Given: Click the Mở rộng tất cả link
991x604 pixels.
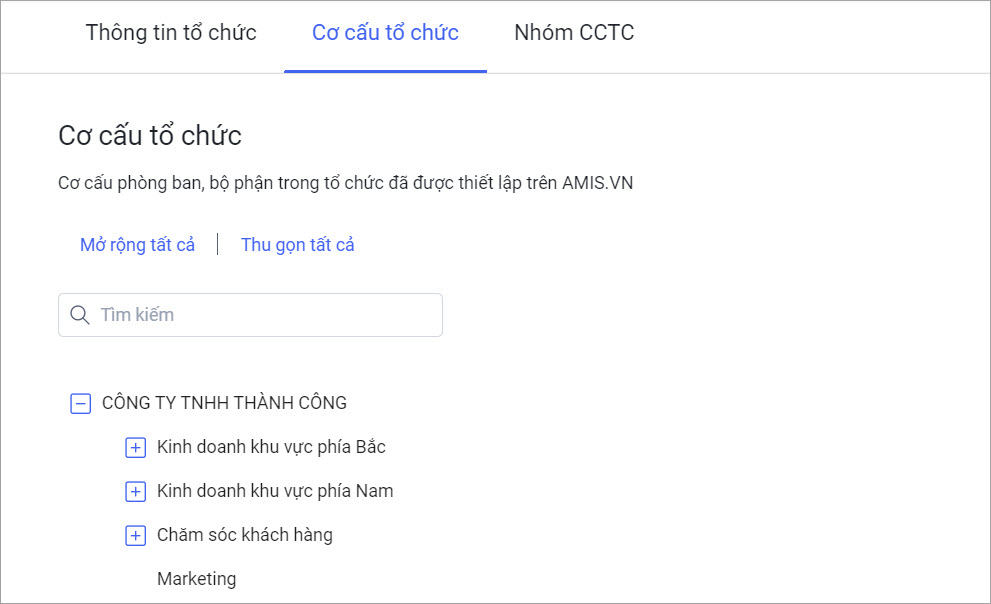Looking at the screenshot, I should [x=137, y=245].
